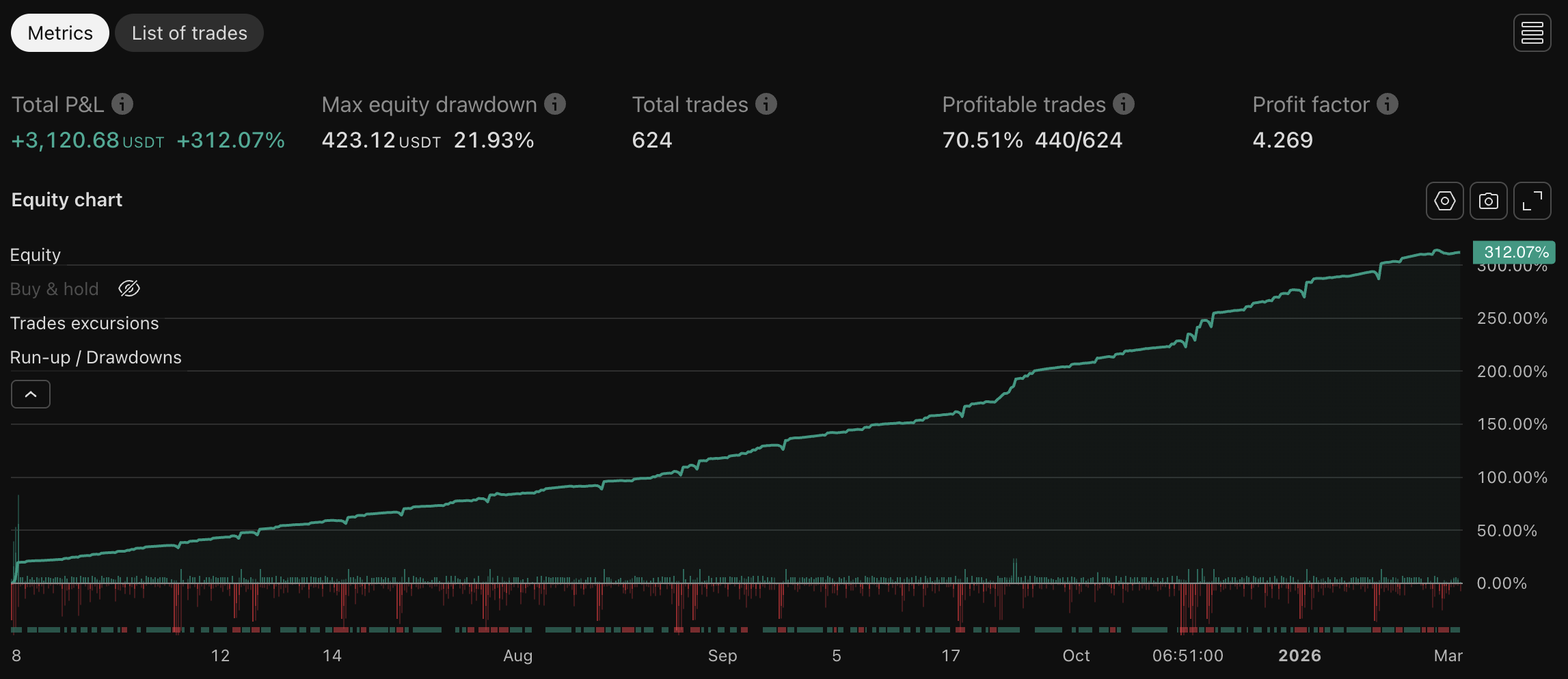Show info for Total P&L
The width and height of the screenshot is (1568, 679).
[x=122, y=104]
